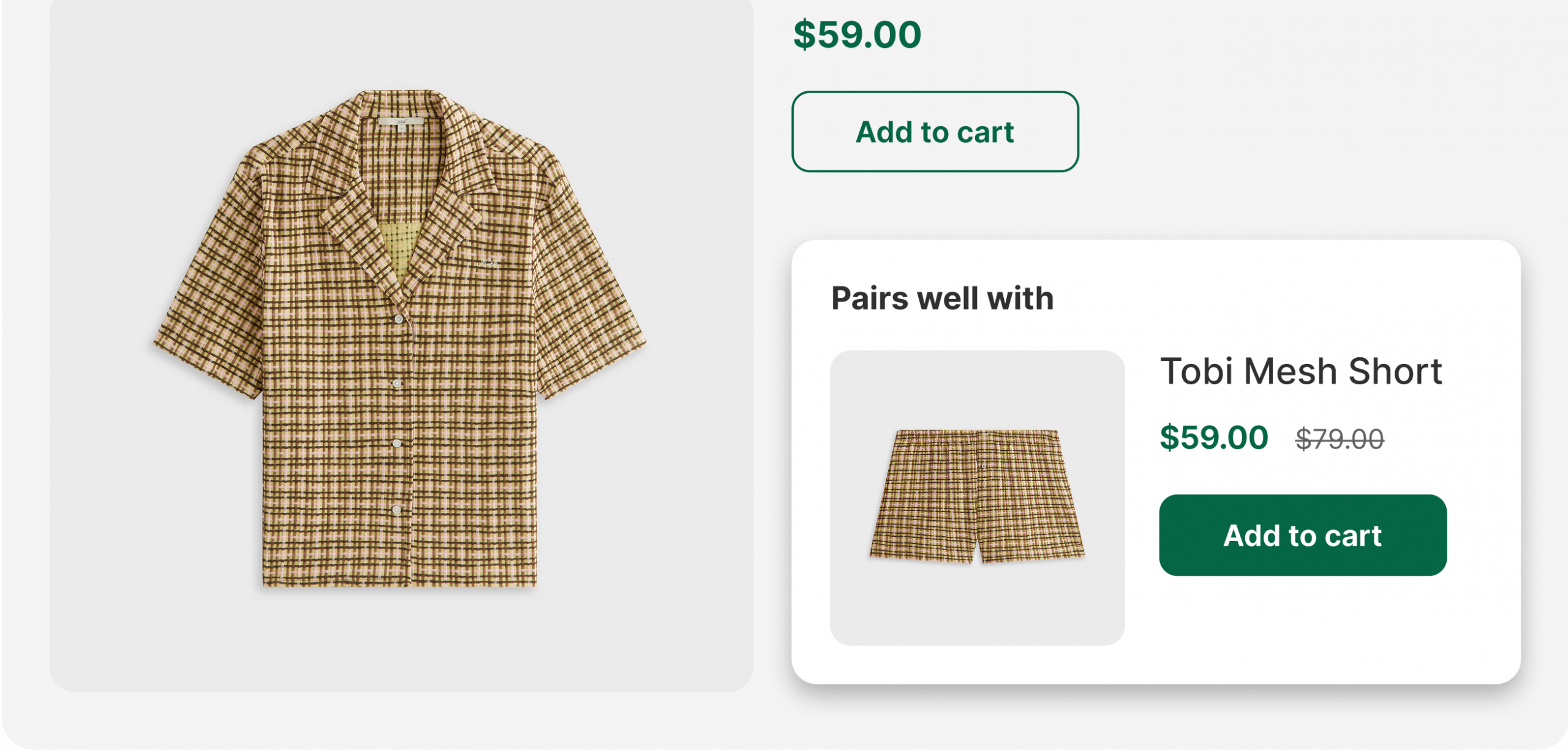The width and height of the screenshot is (1568, 750).
Task: Click the top button on the plaid shirt
Action: pos(399,319)
